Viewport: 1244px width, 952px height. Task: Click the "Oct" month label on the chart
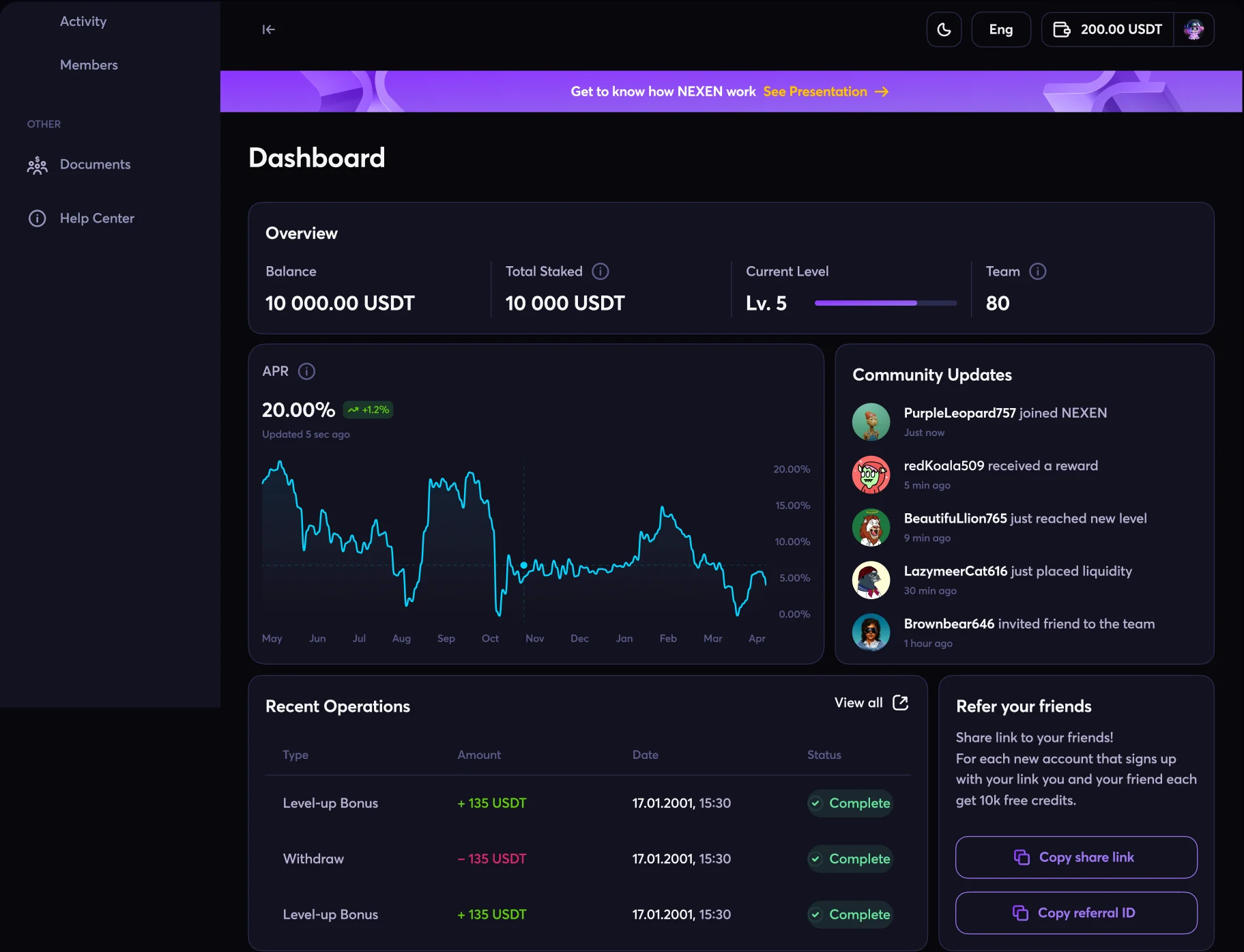click(x=490, y=638)
